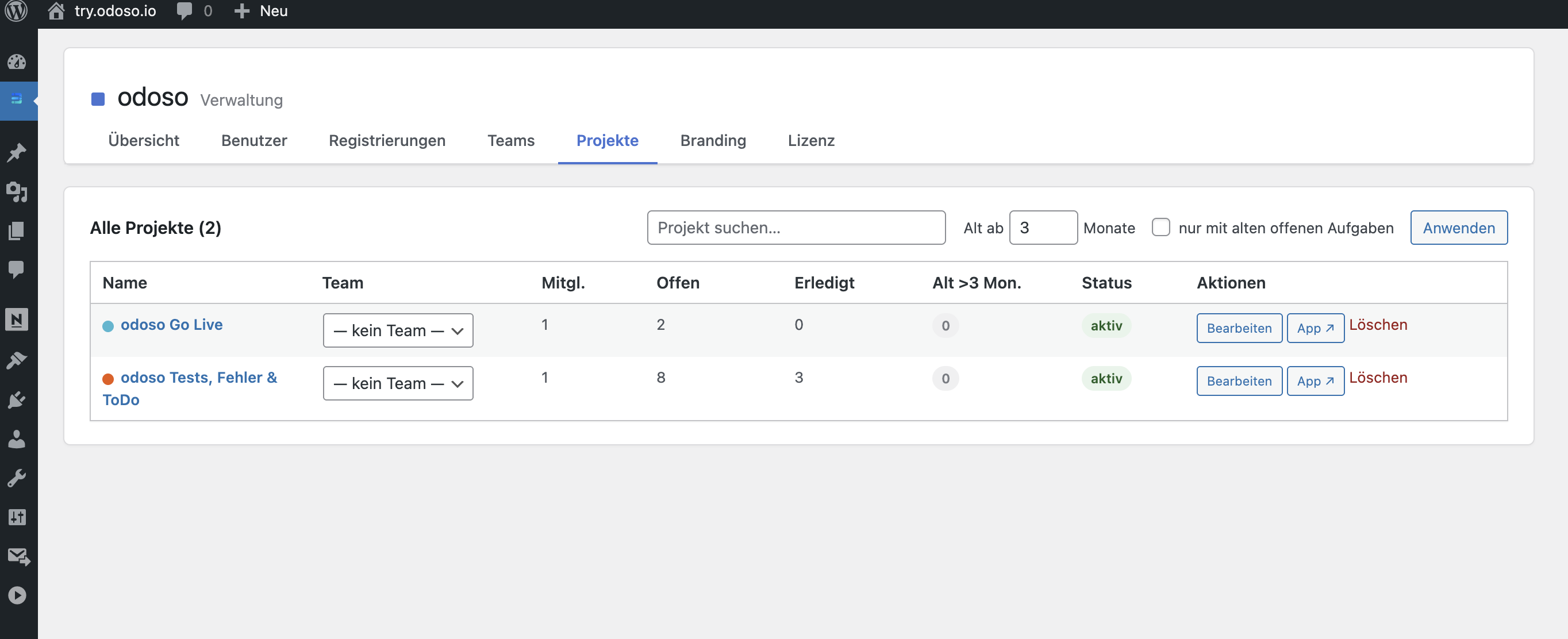Click the try.odoso.io site name
1568x639 pixels.
[x=115, y=11]
